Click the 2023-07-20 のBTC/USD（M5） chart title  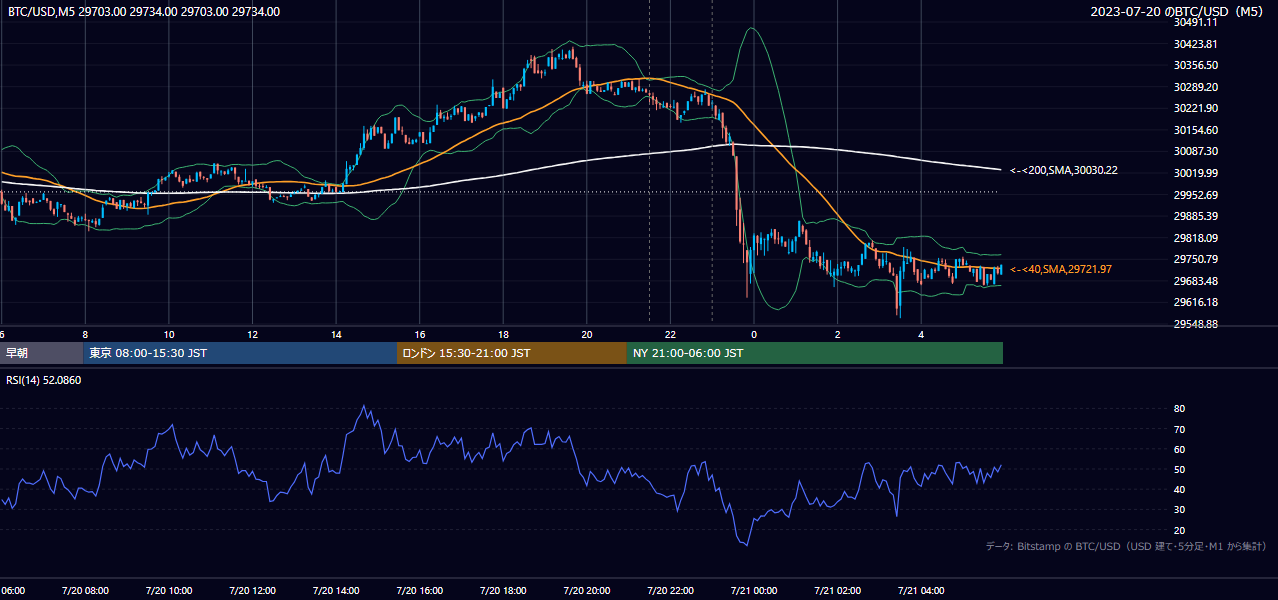click(x=1177, y=12)
